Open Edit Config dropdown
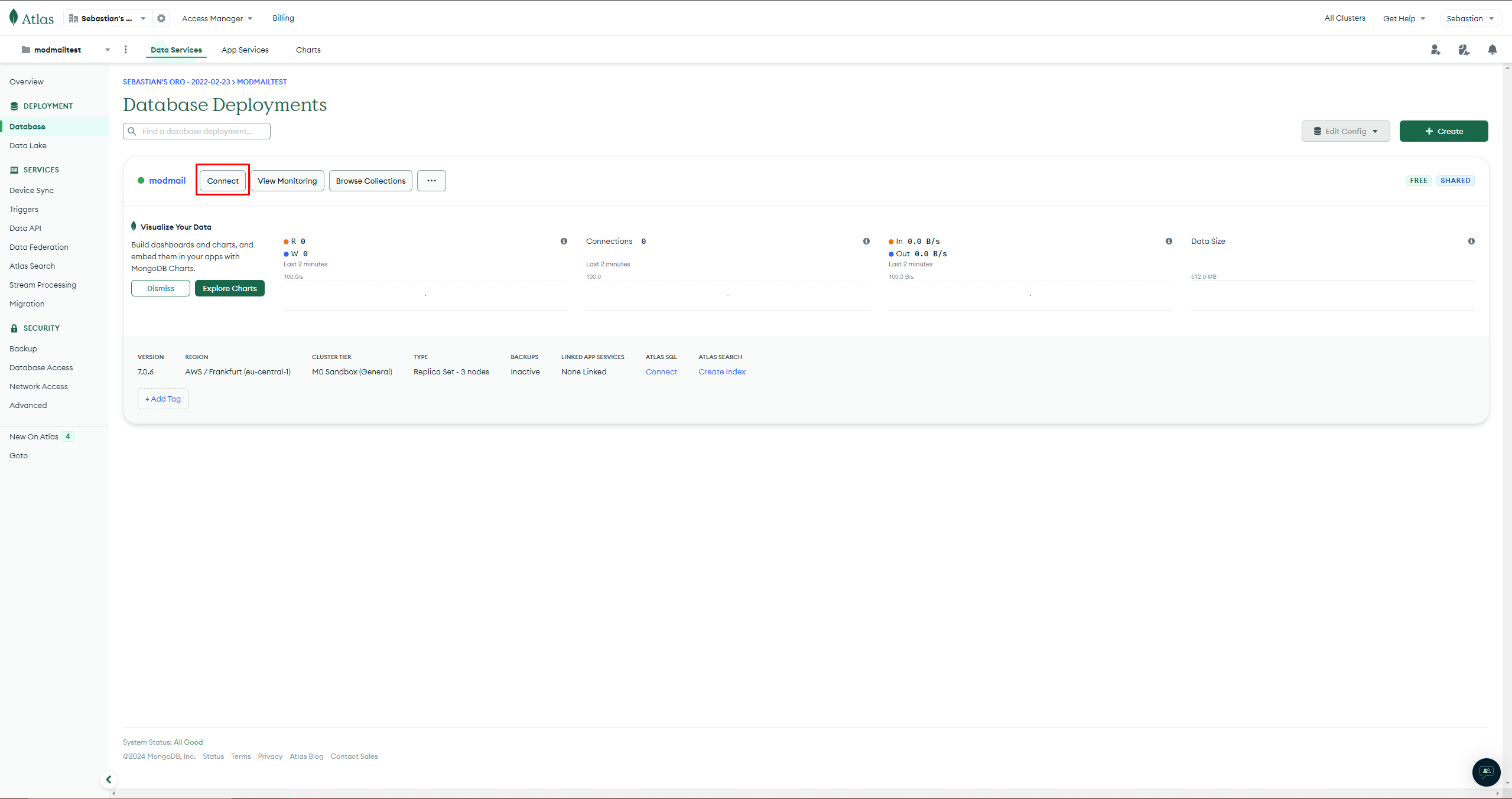The width and height of the screenshot is (1512, 799). [x=1345, y=131]
